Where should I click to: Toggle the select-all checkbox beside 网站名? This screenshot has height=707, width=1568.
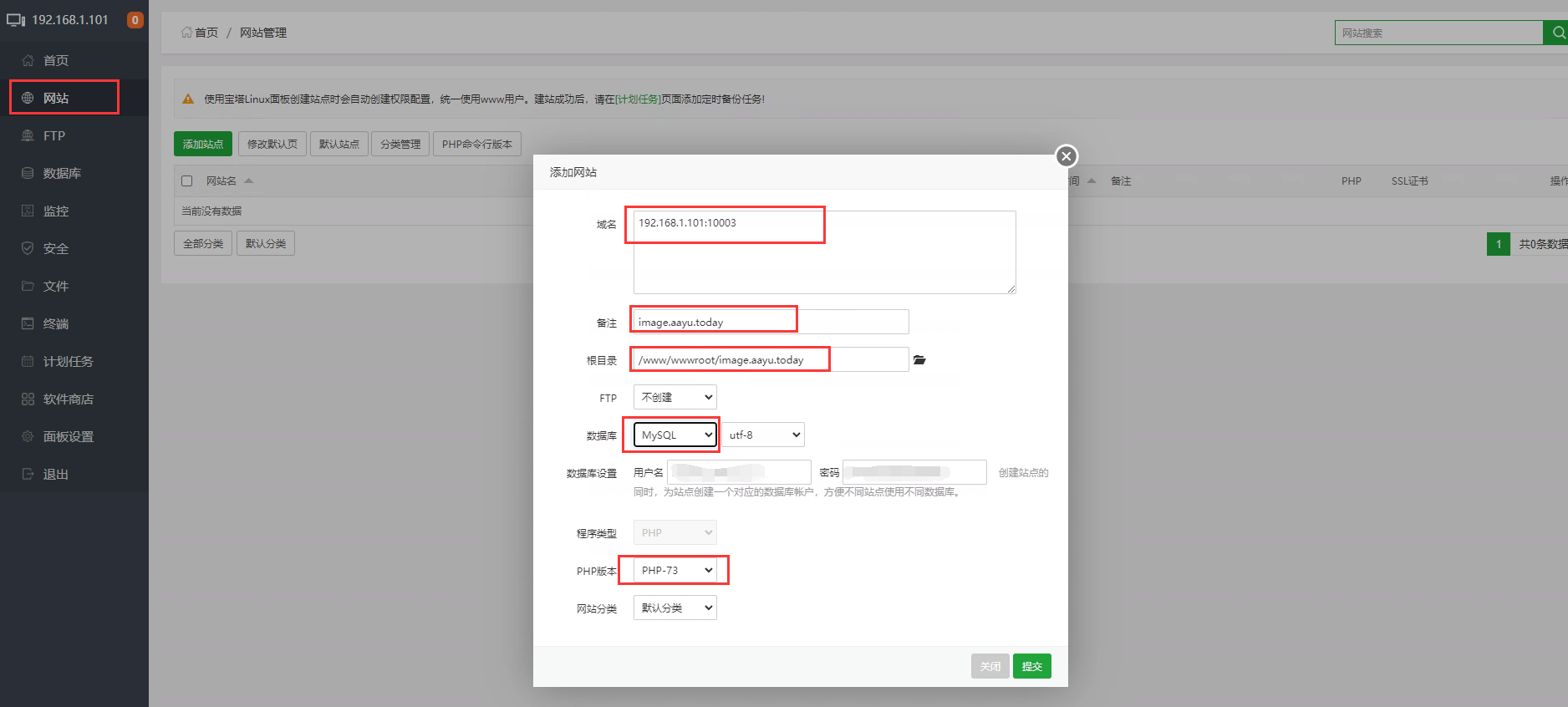(187, 181)
